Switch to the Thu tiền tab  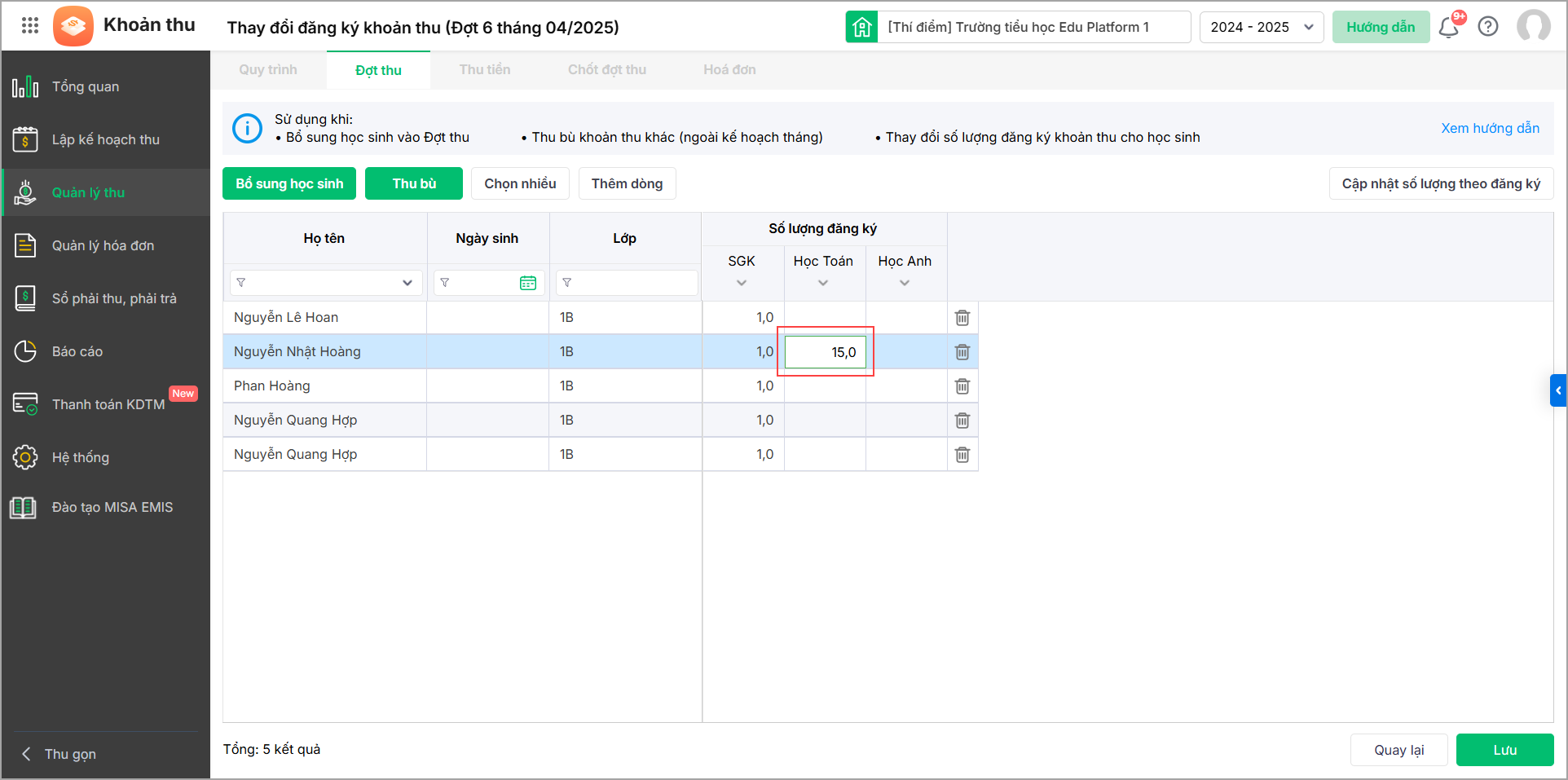(x=484, y=70)
